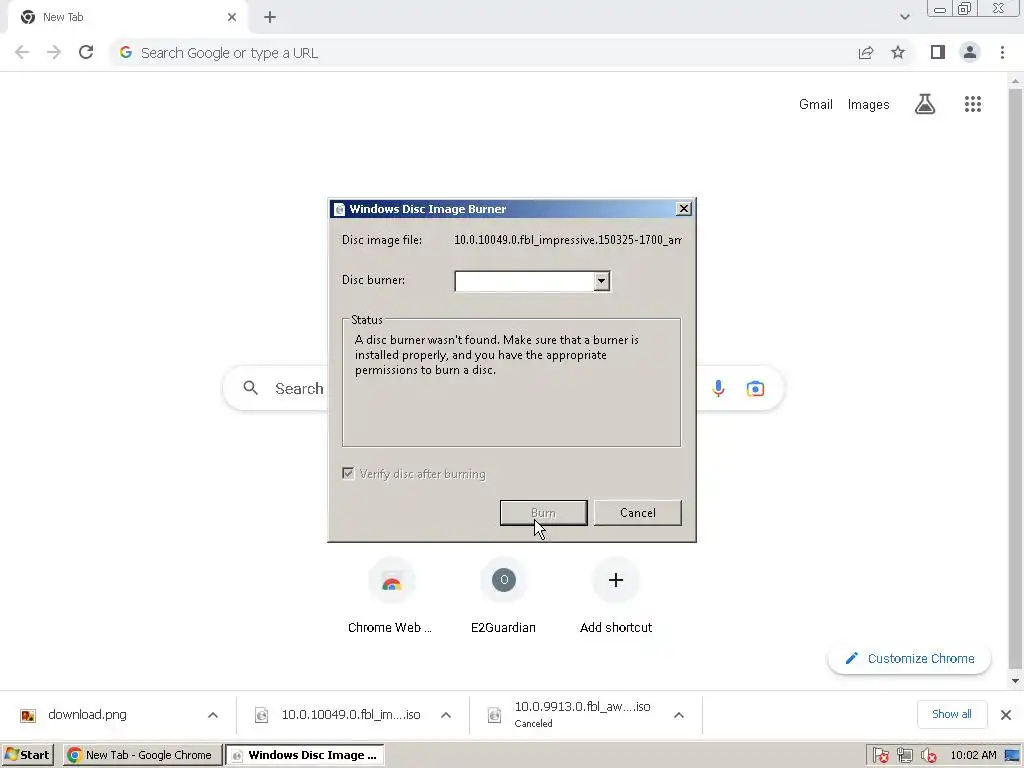
Task: Close the downloads bar
Action: coord(1006,714)
